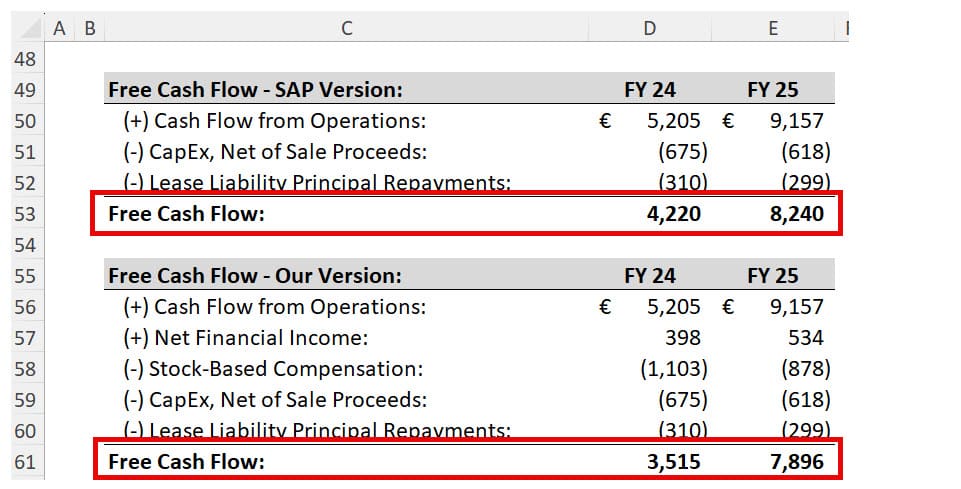Image resolution: width=961 pixels, height=489 pixels.
Task: Click row 56 Cash Flow from Operations label
Action: point(275,306)
